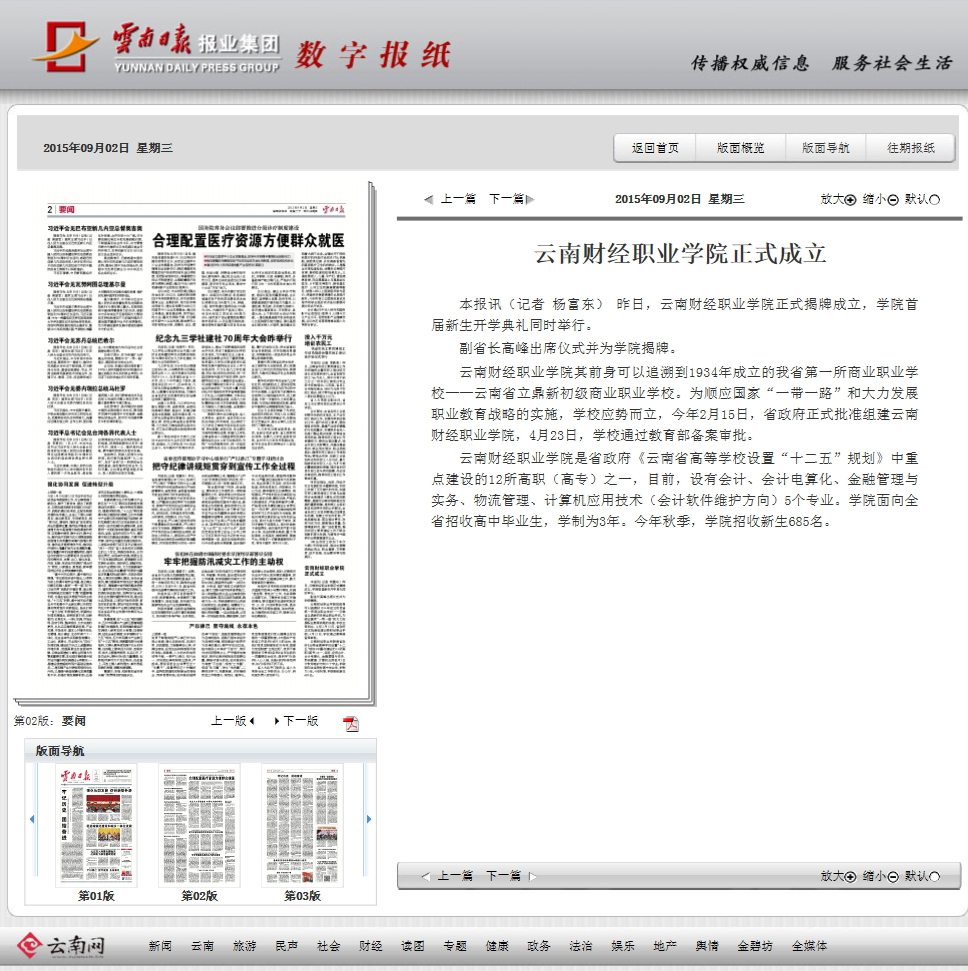Open 民声 in the footer navigation
968x971 pixels.
286,946
